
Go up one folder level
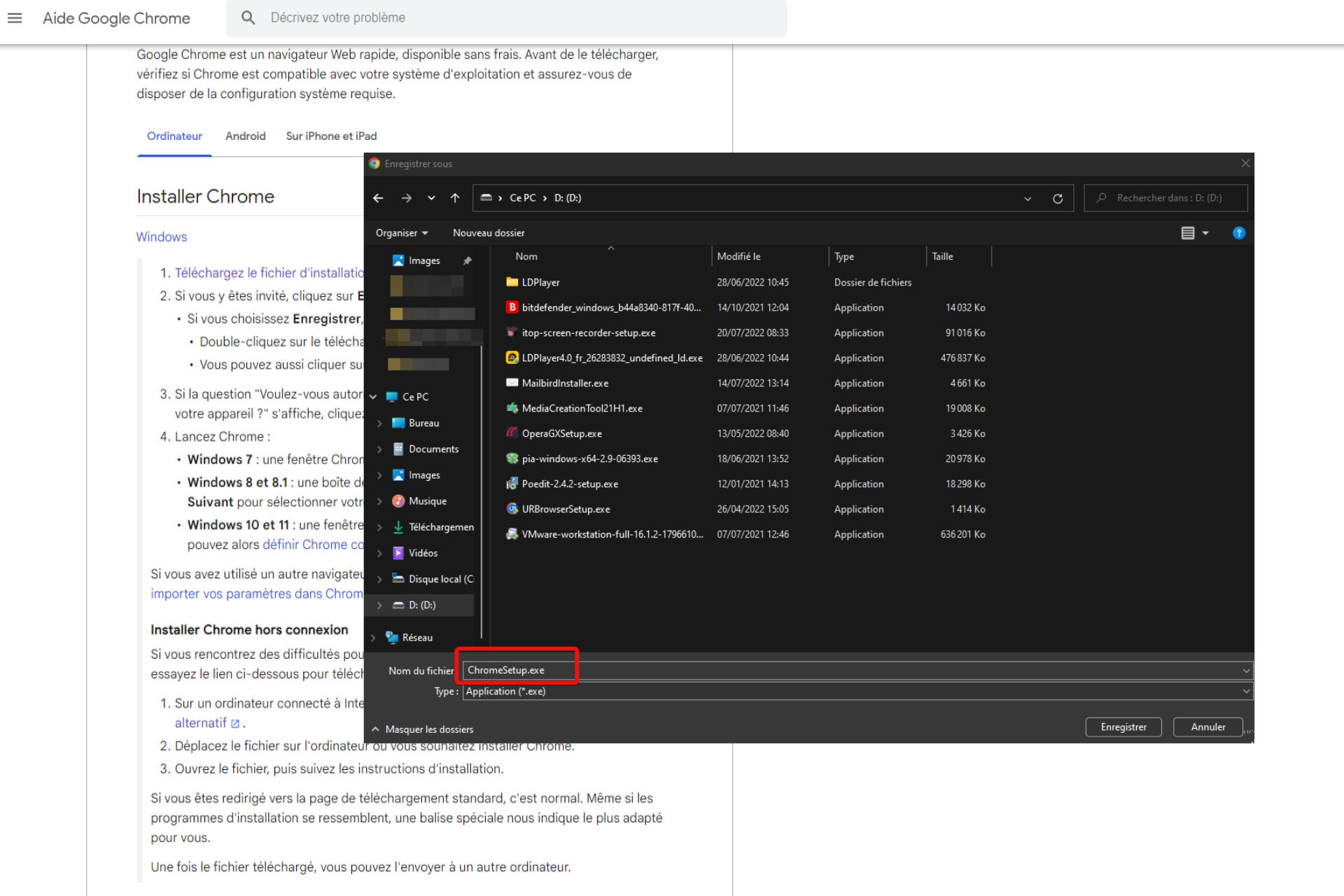pos(455,198)
